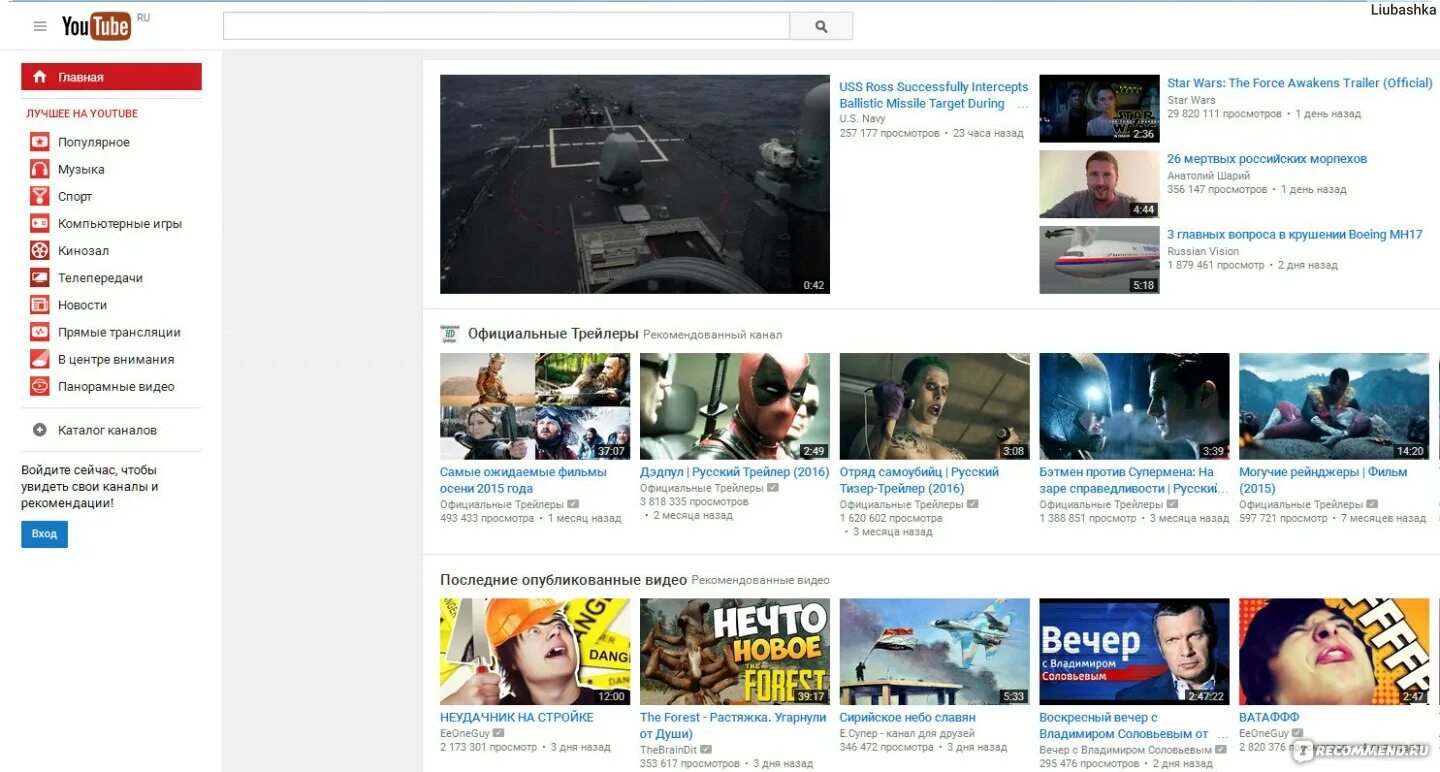Open The Forest - Растяжка video title
Viewport: 1440px width, 772px height.
point(733,726)
